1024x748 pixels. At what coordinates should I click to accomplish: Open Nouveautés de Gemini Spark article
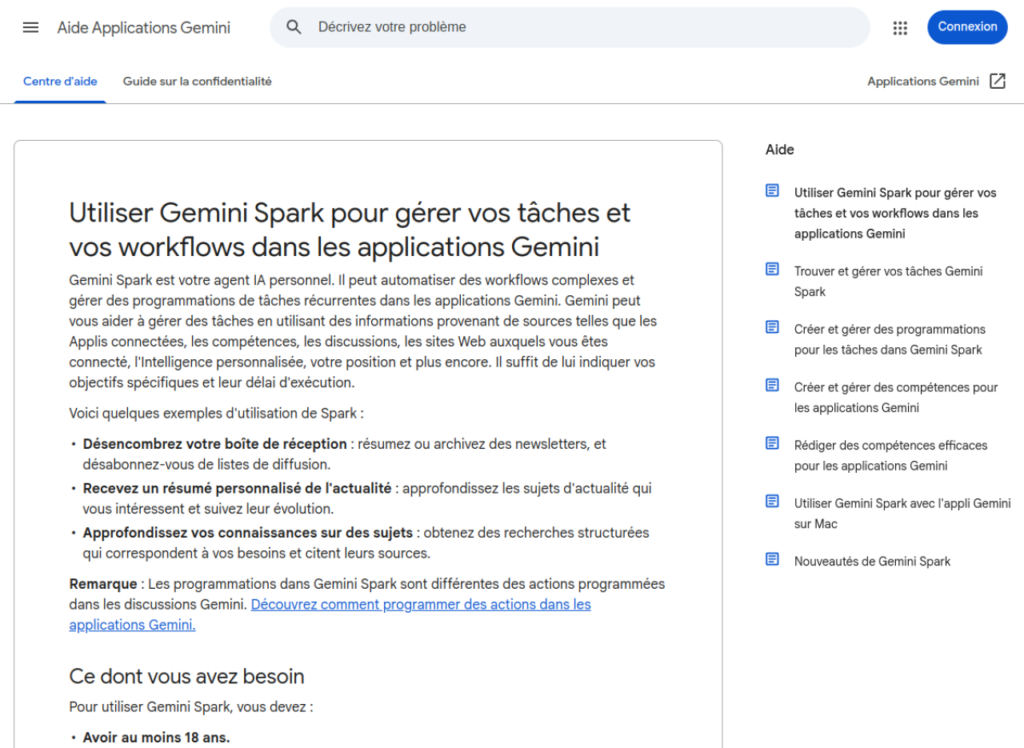tap(872, 561)
